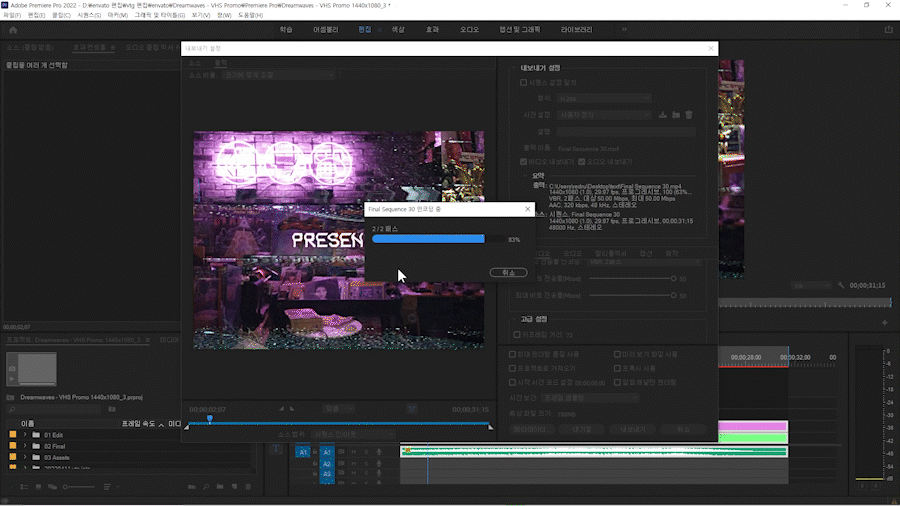This screenshot has height=506, width=900.
Task: Adjust the 최대 비트 전송률 slider
Action: (673, 295)
